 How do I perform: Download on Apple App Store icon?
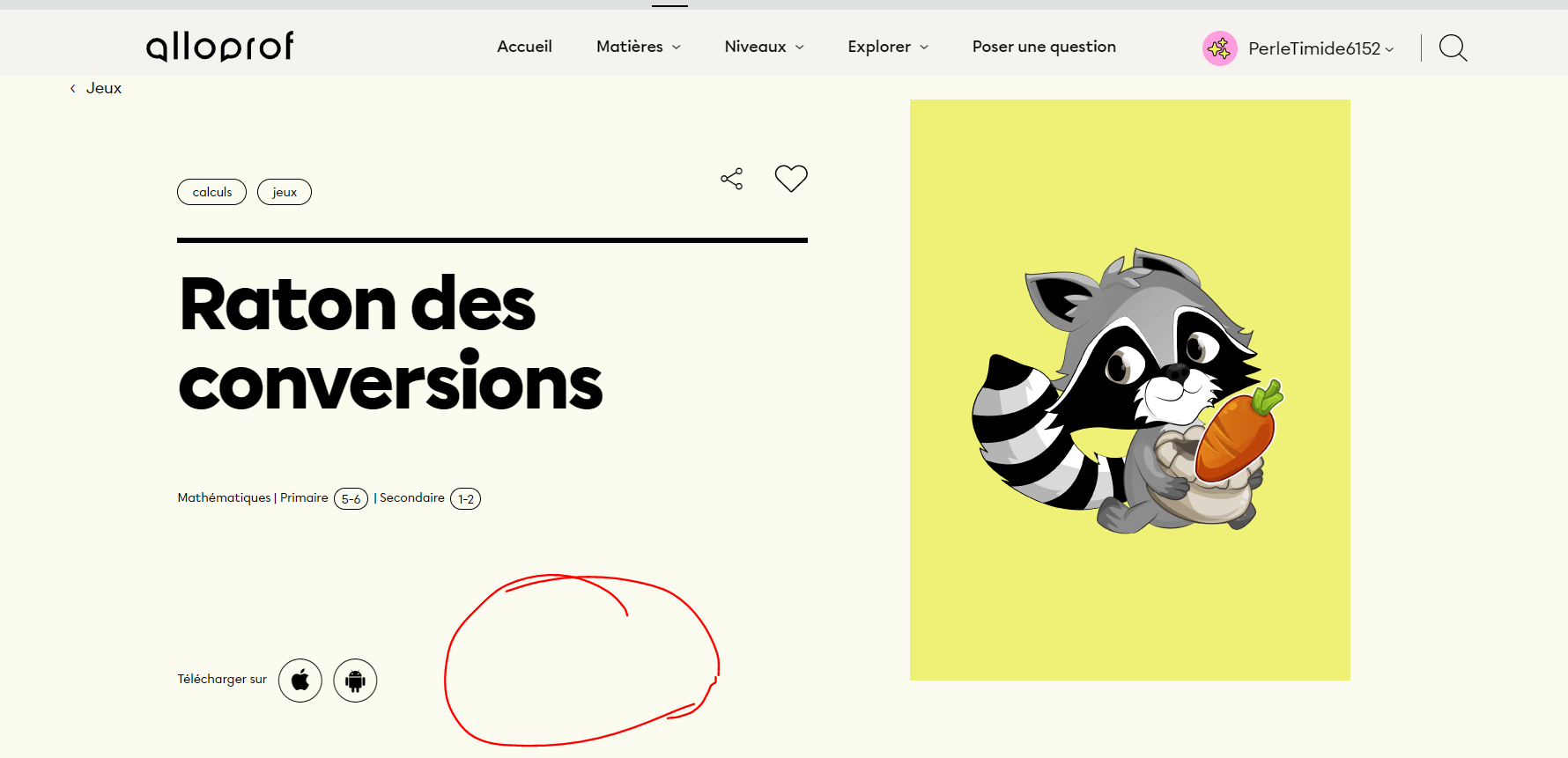click(x=300, y=681)
